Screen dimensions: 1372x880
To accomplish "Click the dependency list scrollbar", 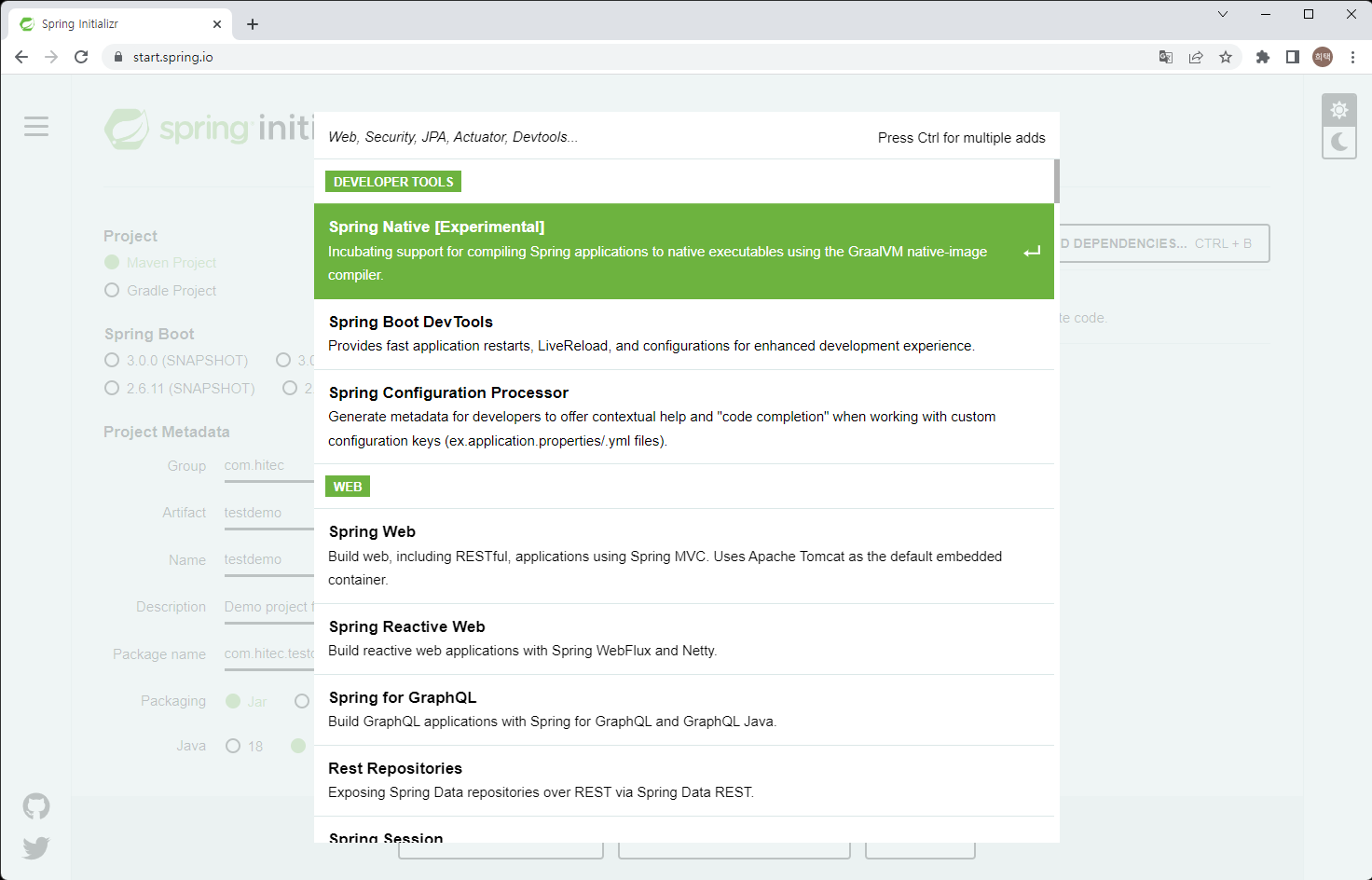I will 1057,181.
